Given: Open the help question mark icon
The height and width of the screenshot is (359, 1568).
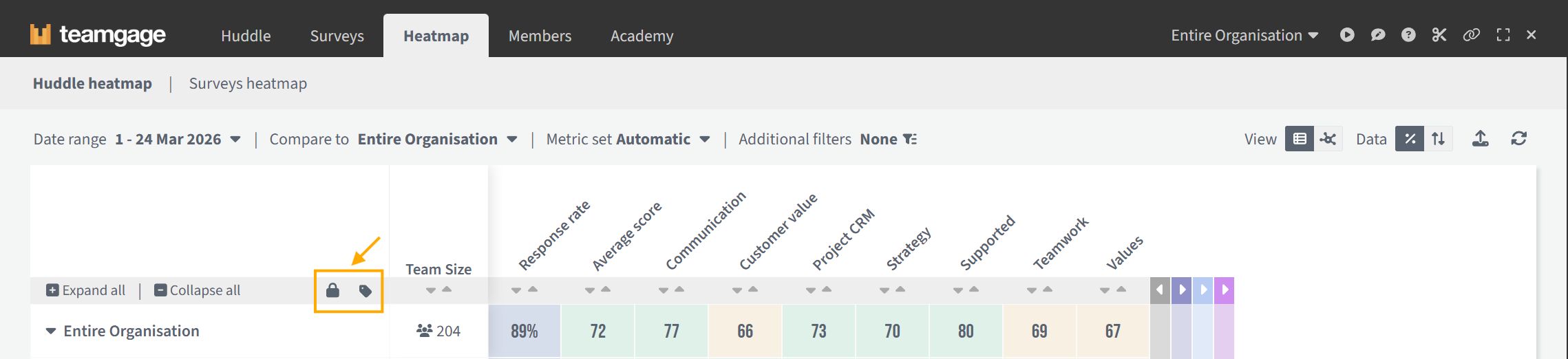Looking at the screenshot, I should (x=1408, y=35).
